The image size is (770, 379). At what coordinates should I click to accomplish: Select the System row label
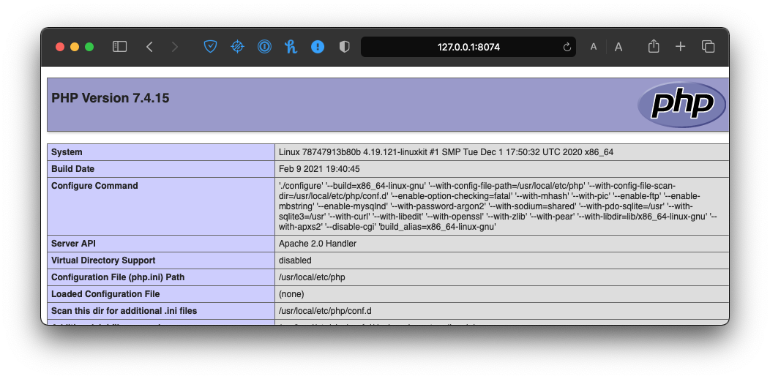click(x=67, y=152)
